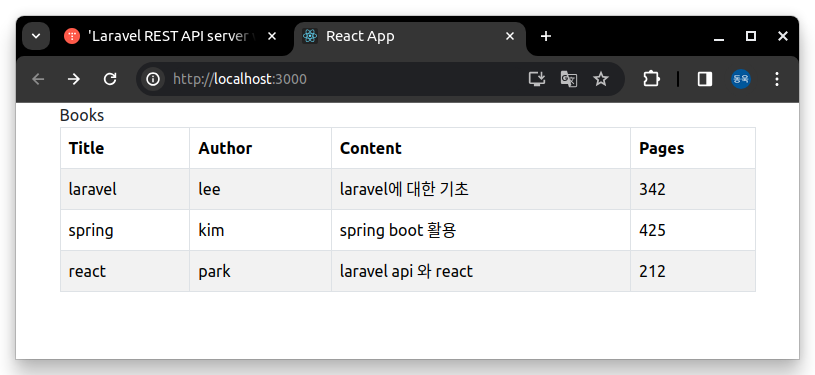Viewport: 815px width, 375px height.
Task: Toggle the browser side panel
Action: [705, 79]
